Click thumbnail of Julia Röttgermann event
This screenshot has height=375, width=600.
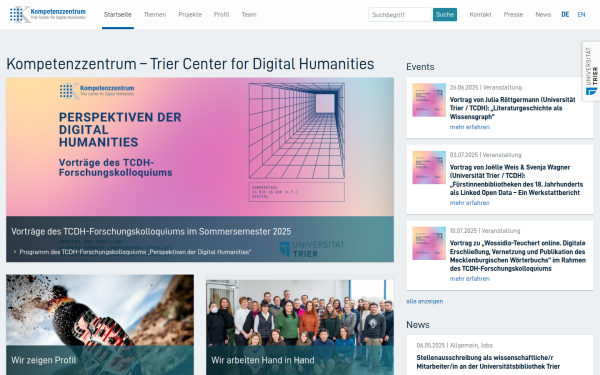pyautogui.click(x=429, y=100)
